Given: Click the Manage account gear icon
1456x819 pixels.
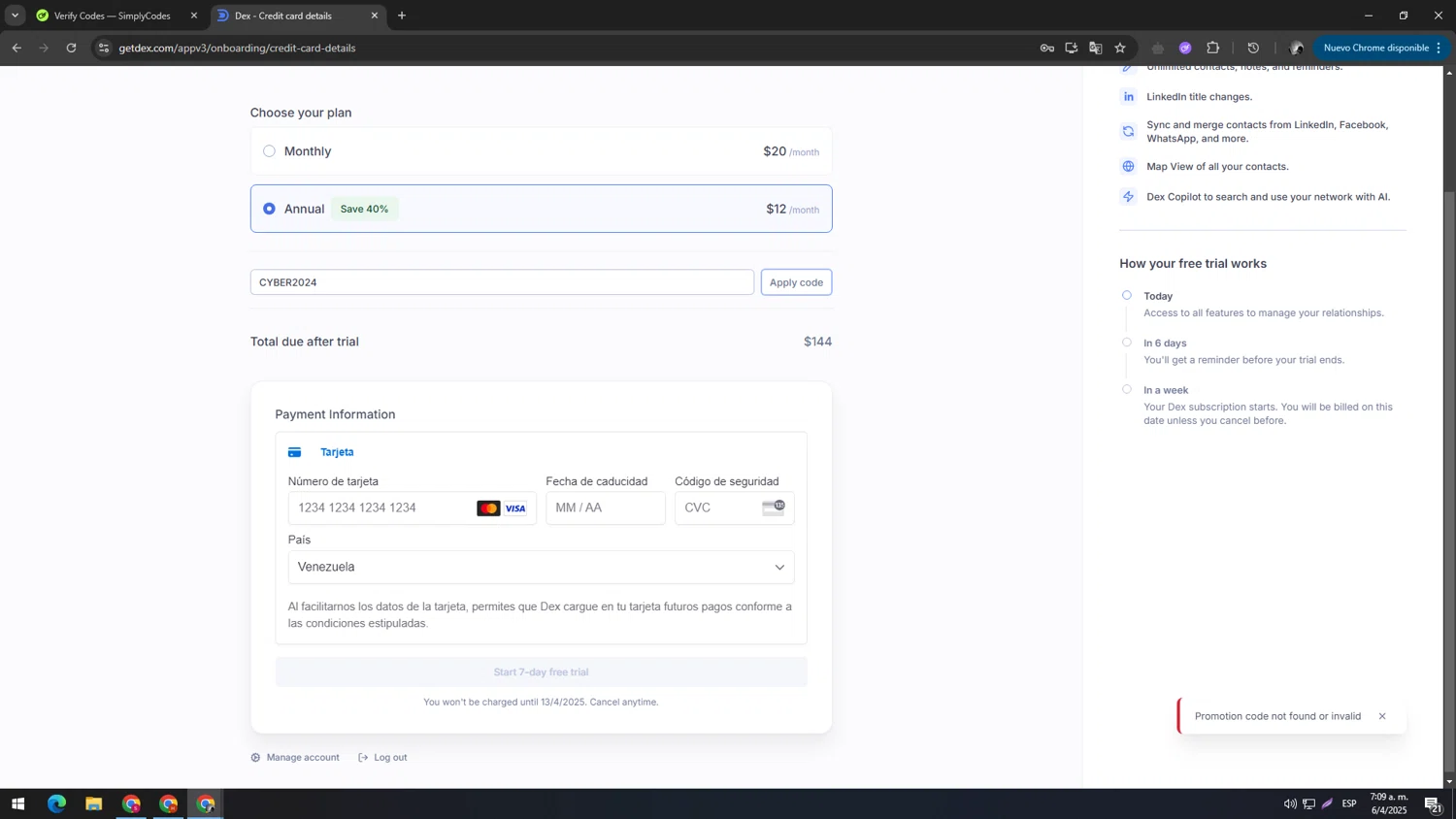Looking at the screenshot, I should pyautogui.click(x=255, y=757).
